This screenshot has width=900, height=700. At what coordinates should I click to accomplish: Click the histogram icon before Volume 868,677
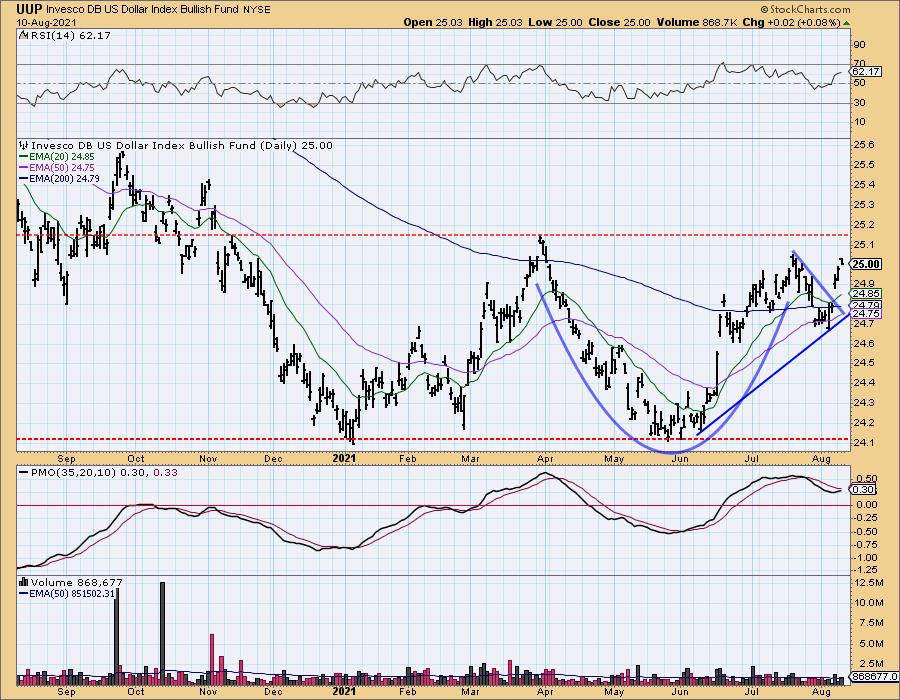click(24, 582)
